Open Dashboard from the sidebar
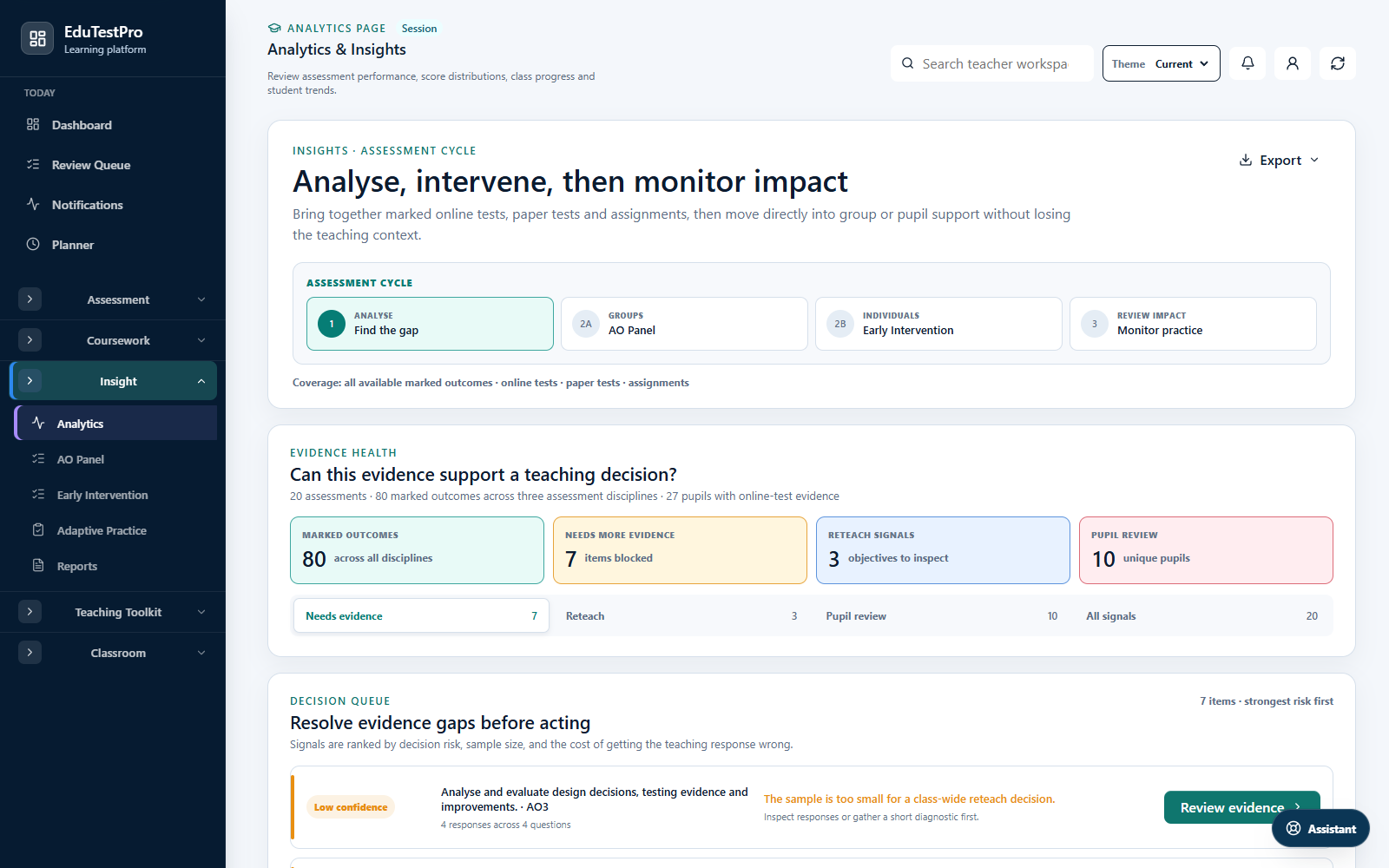The width and height of the screenshot is (1389, 868). click(x=113, y=125)
